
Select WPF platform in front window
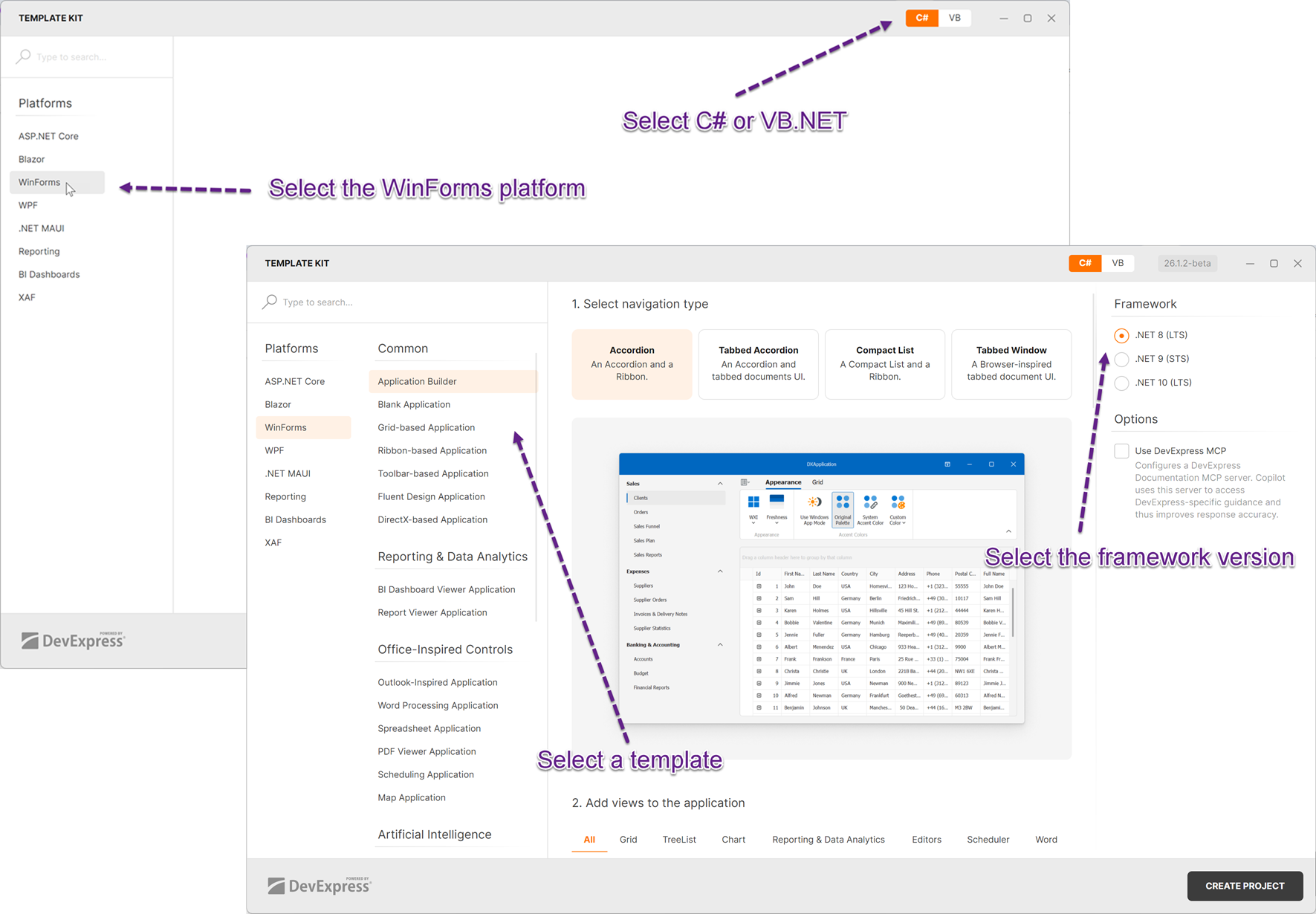(274, 450)
